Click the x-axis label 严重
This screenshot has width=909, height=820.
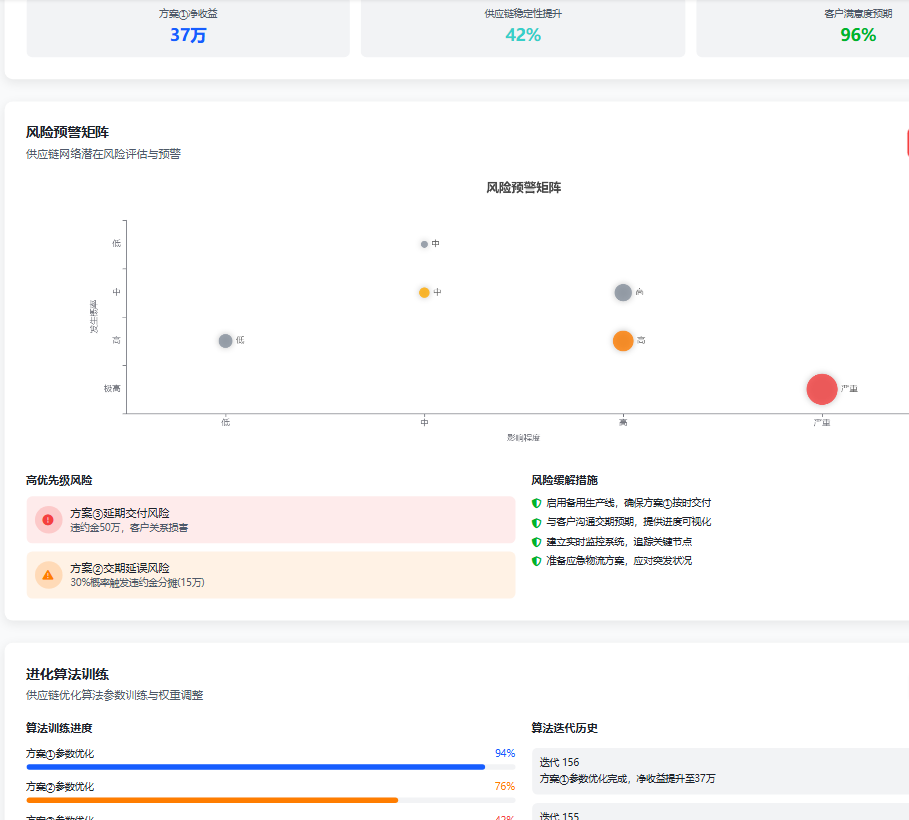click(x=821, y=422)
